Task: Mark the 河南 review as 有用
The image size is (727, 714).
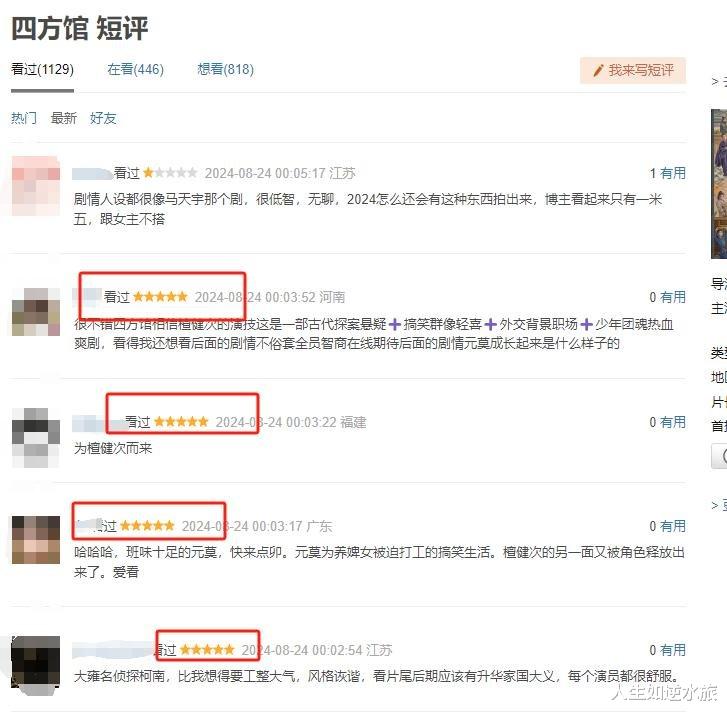Action: click(673, 297)
